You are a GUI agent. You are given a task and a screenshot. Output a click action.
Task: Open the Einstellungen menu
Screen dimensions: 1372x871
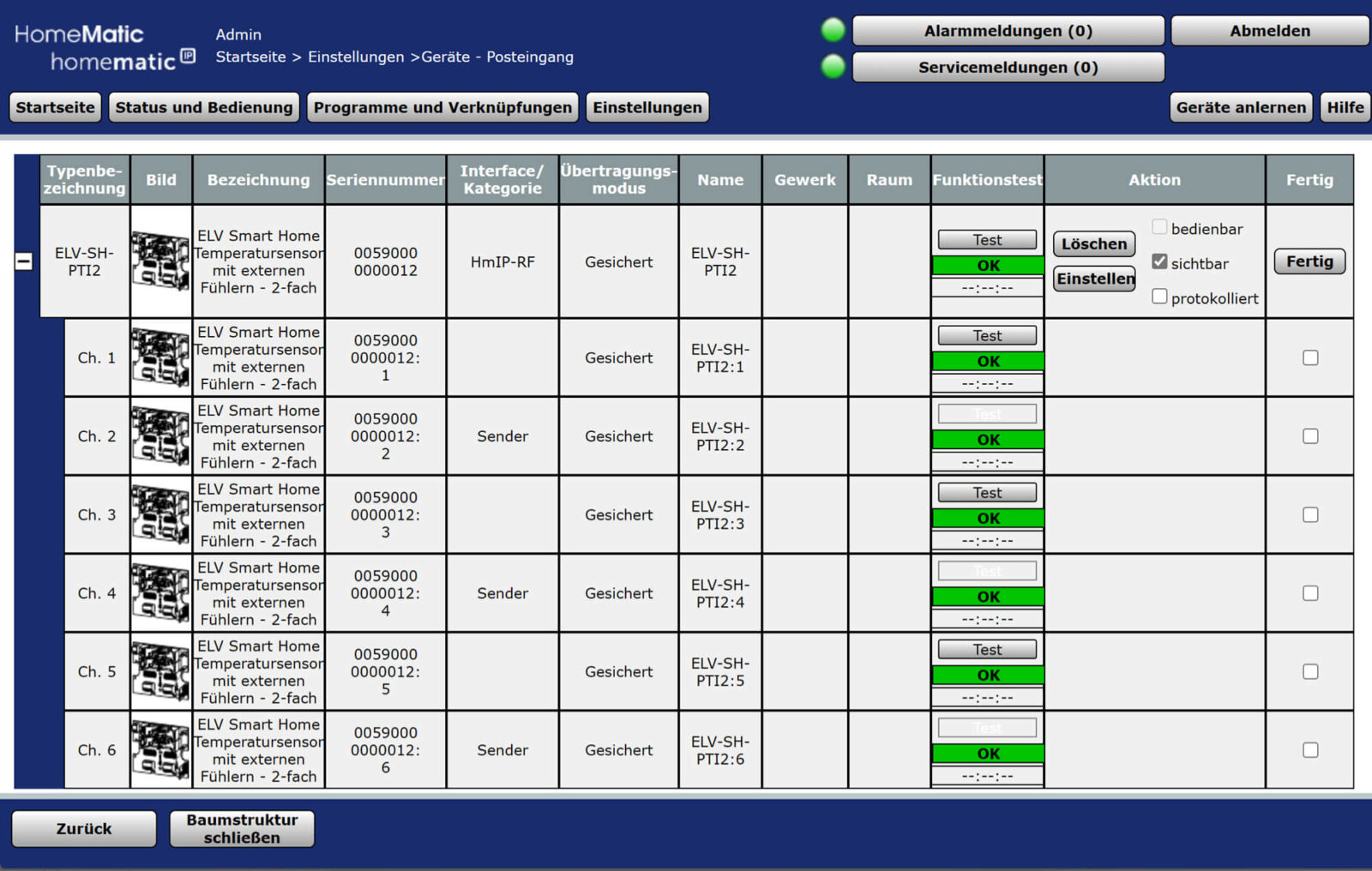click(x=647, y=107)
